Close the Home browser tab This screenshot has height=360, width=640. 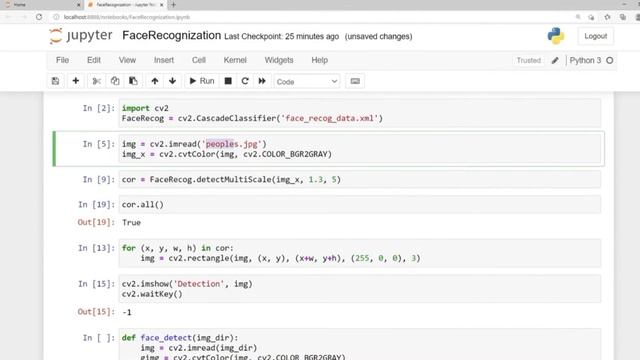(x=78, y=5)
